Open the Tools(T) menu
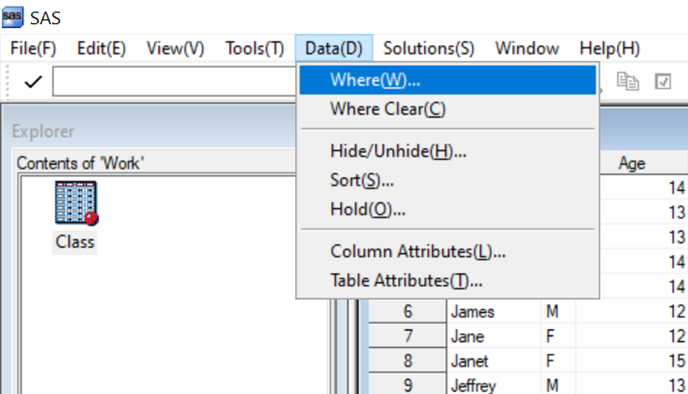 (254, 48)
